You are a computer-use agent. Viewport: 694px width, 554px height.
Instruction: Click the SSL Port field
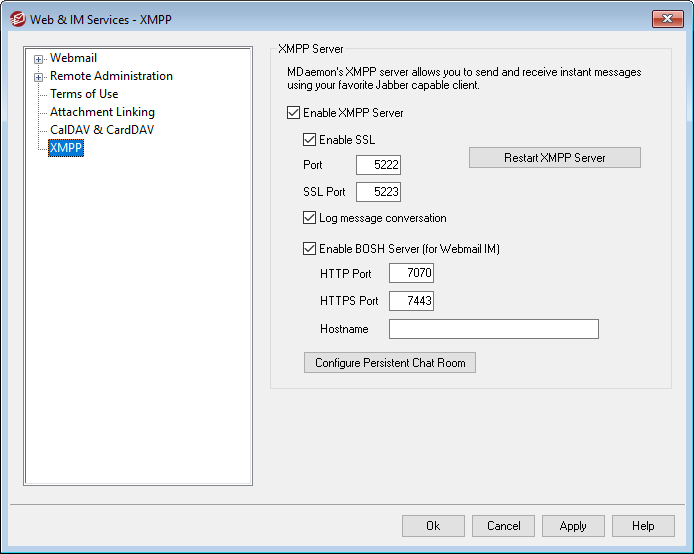378,191
